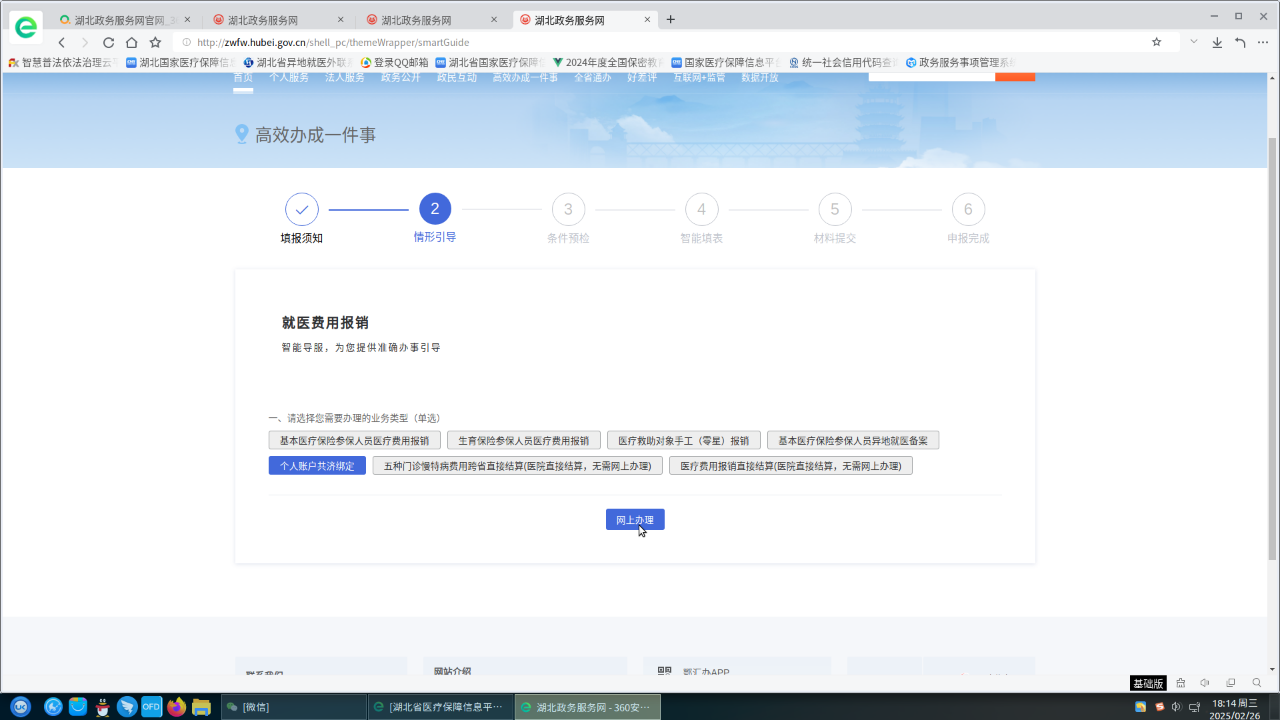Choose 基本医疗保险参保人员异地就医备案 option
1280x720 pixels.
pos(852,440)
